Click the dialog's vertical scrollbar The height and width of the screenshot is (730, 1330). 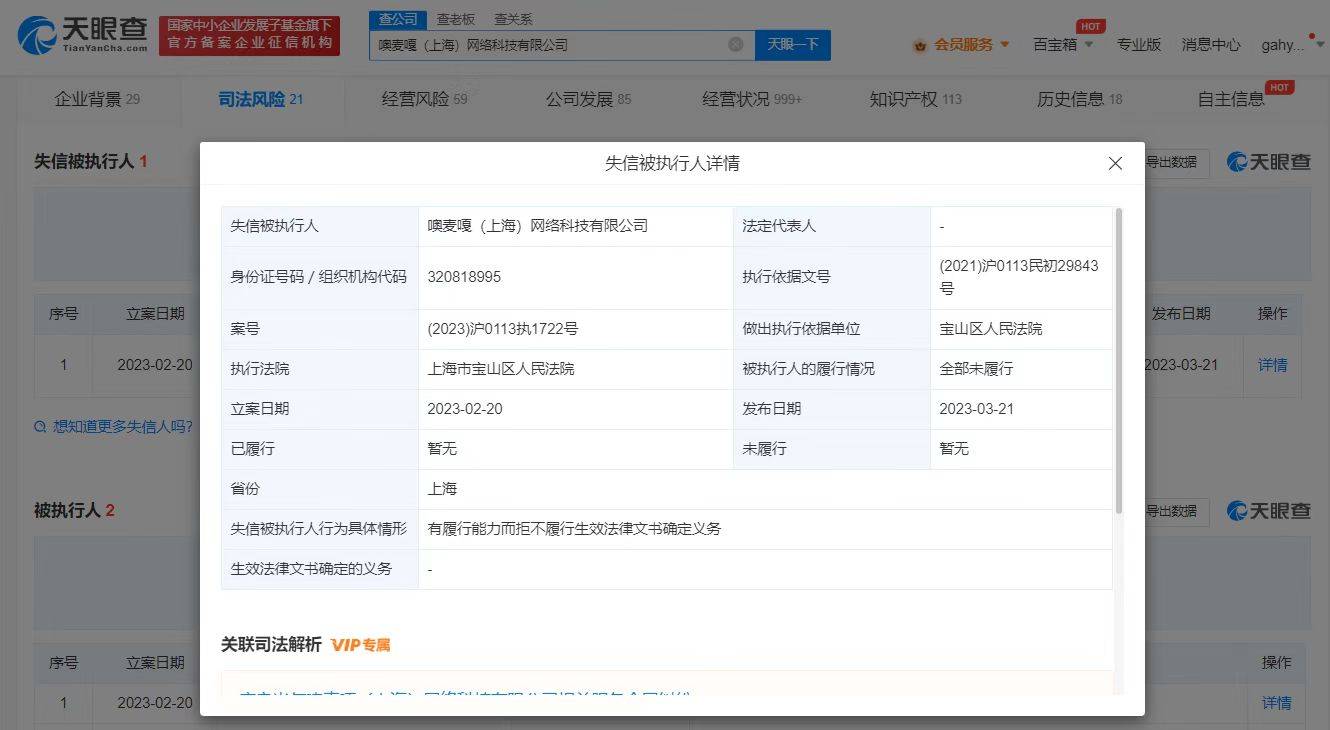click(1118, 360)
